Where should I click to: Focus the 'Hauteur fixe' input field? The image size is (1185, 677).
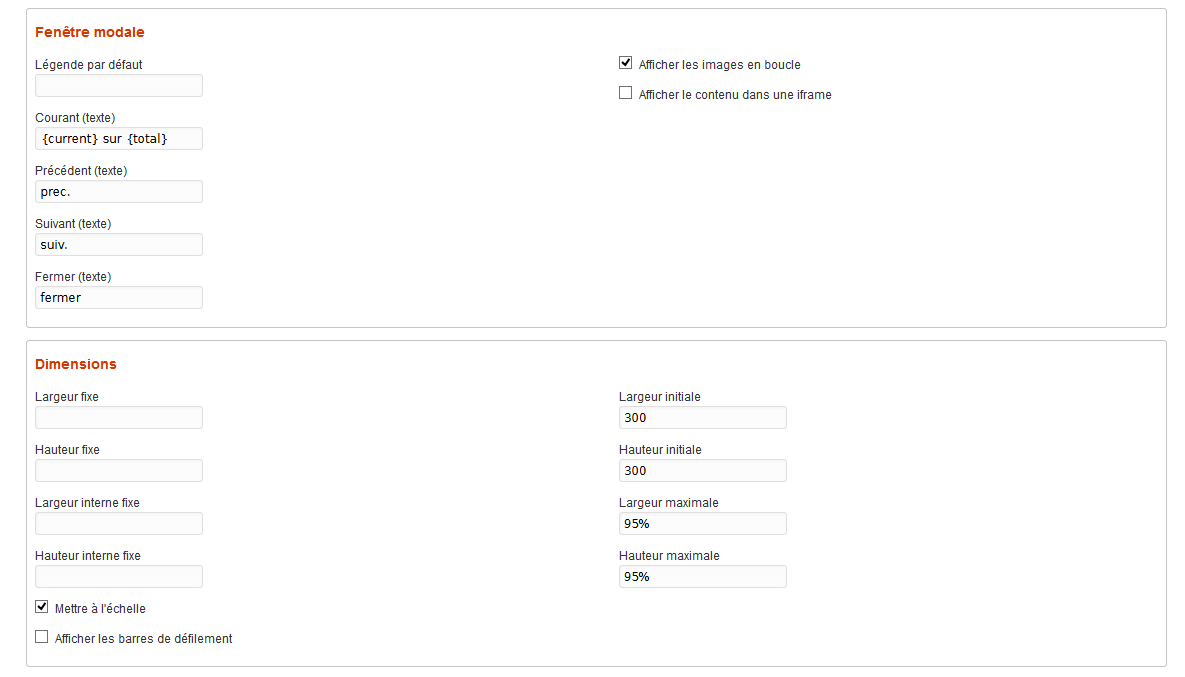[x=119, y=471]
